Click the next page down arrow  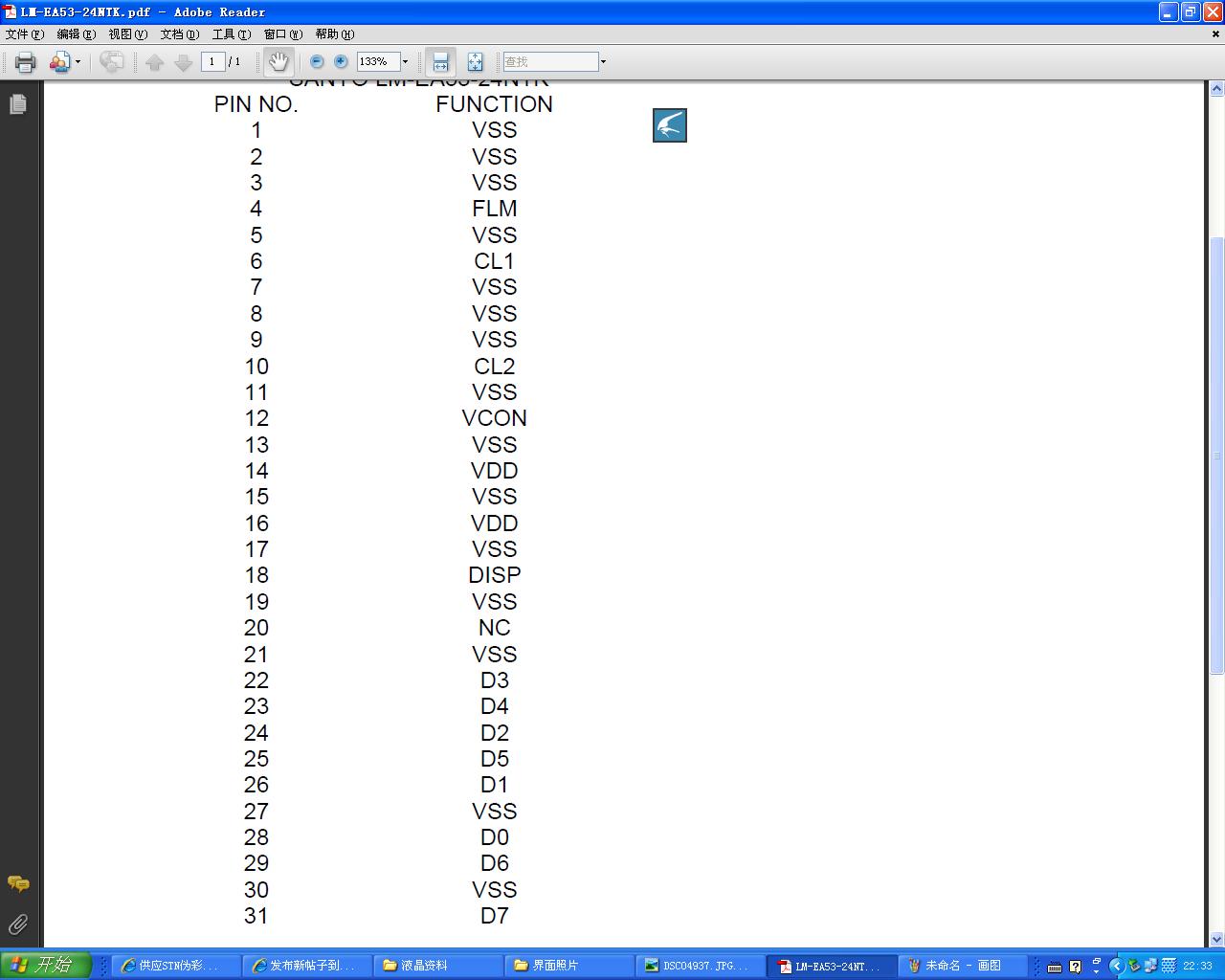[183, 62]
